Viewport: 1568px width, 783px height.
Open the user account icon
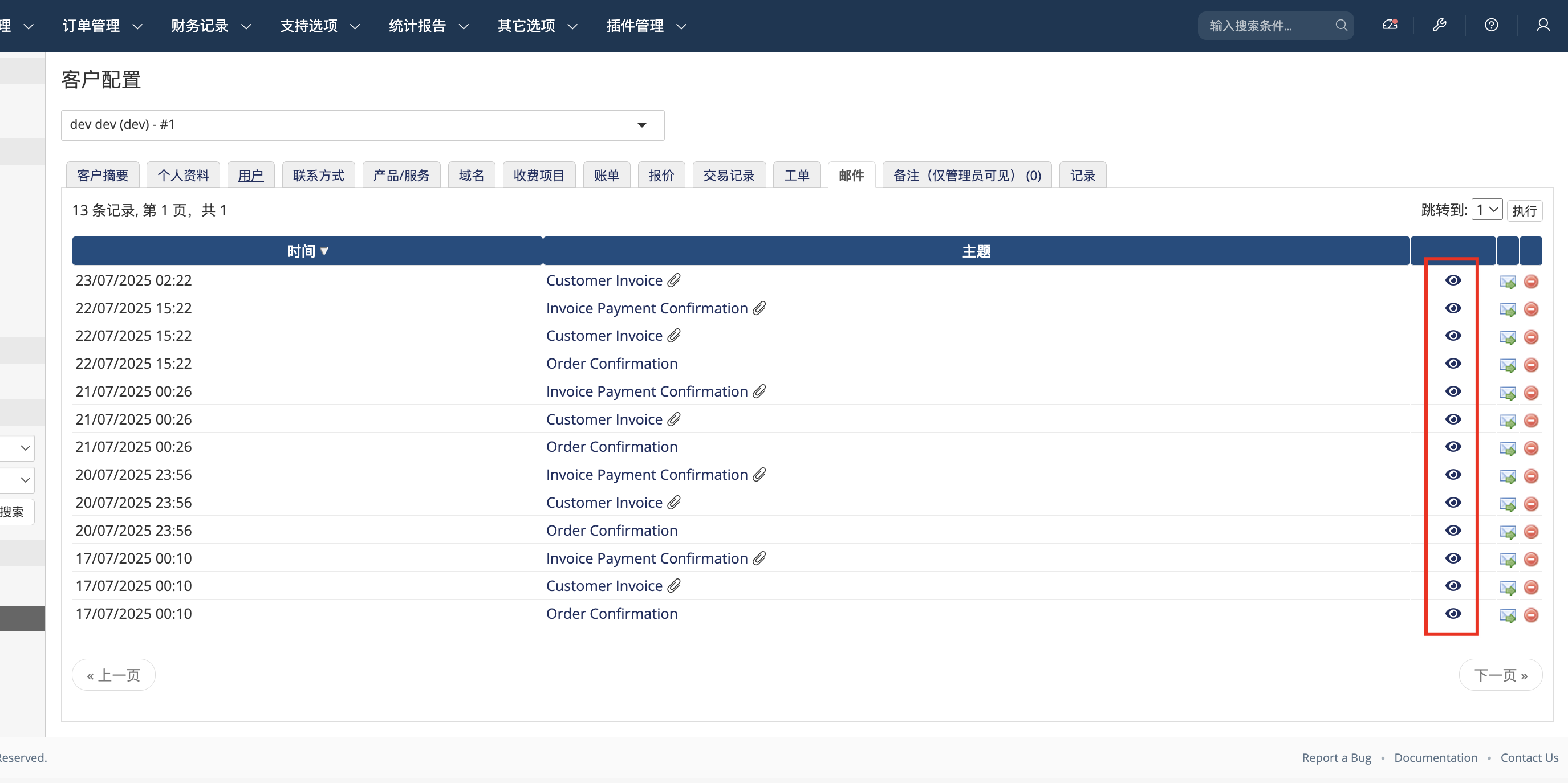[1542, 25]
